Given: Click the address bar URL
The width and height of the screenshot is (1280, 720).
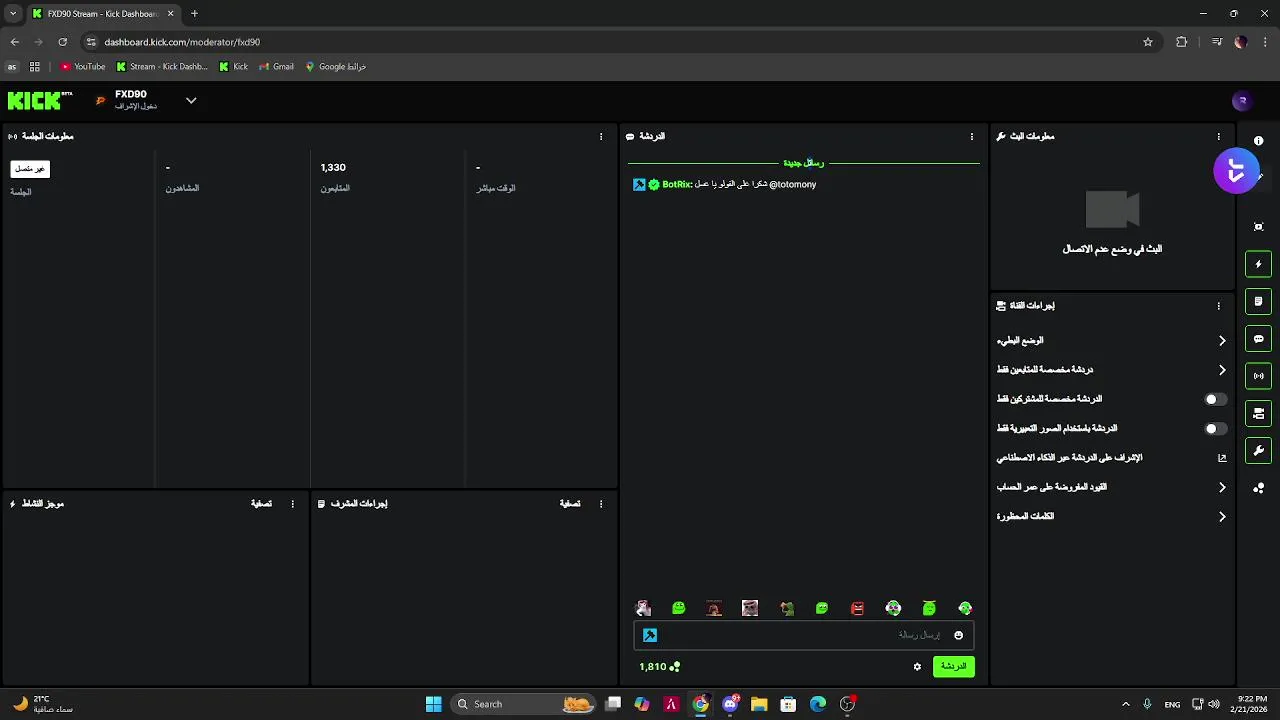Looking at the screenshot, I should point(182,42).
